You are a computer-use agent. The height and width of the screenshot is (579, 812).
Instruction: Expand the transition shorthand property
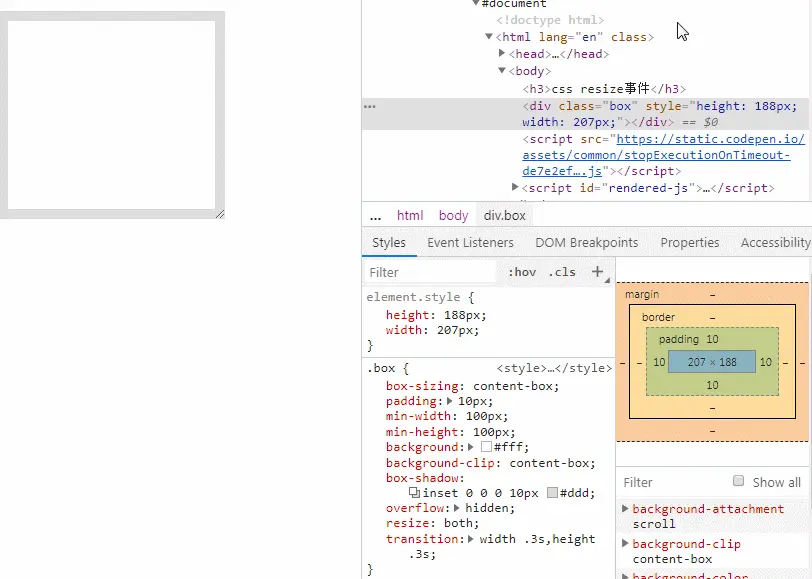coord(471,539)
